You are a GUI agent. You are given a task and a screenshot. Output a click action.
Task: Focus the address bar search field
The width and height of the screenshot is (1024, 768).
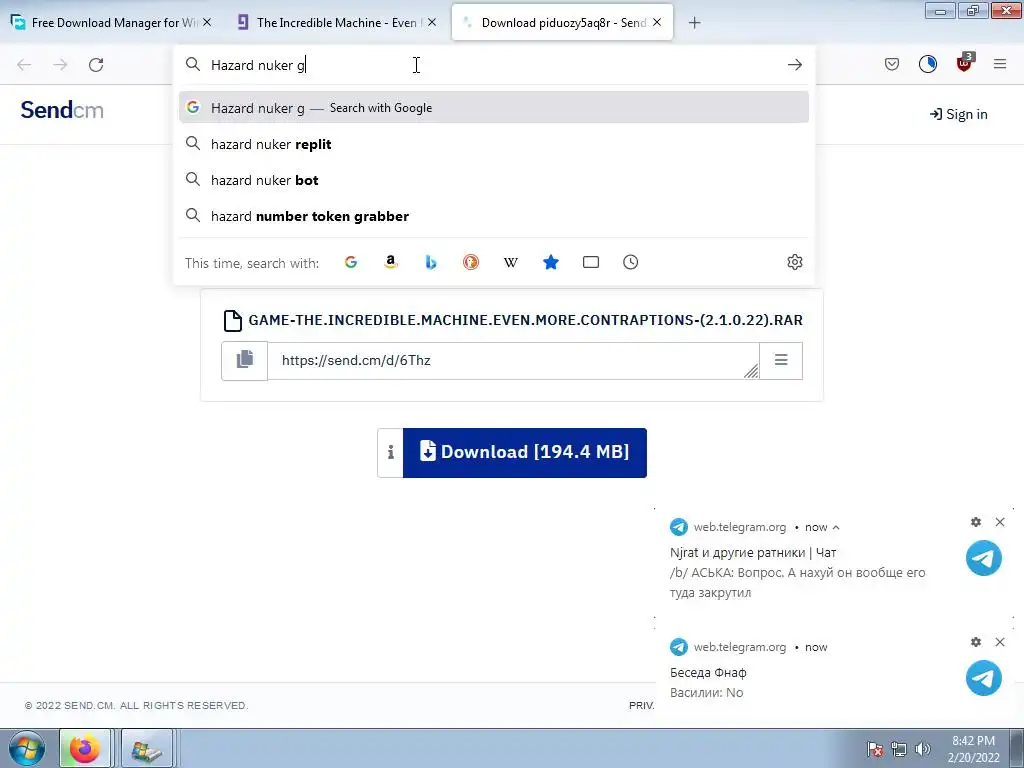494,65
